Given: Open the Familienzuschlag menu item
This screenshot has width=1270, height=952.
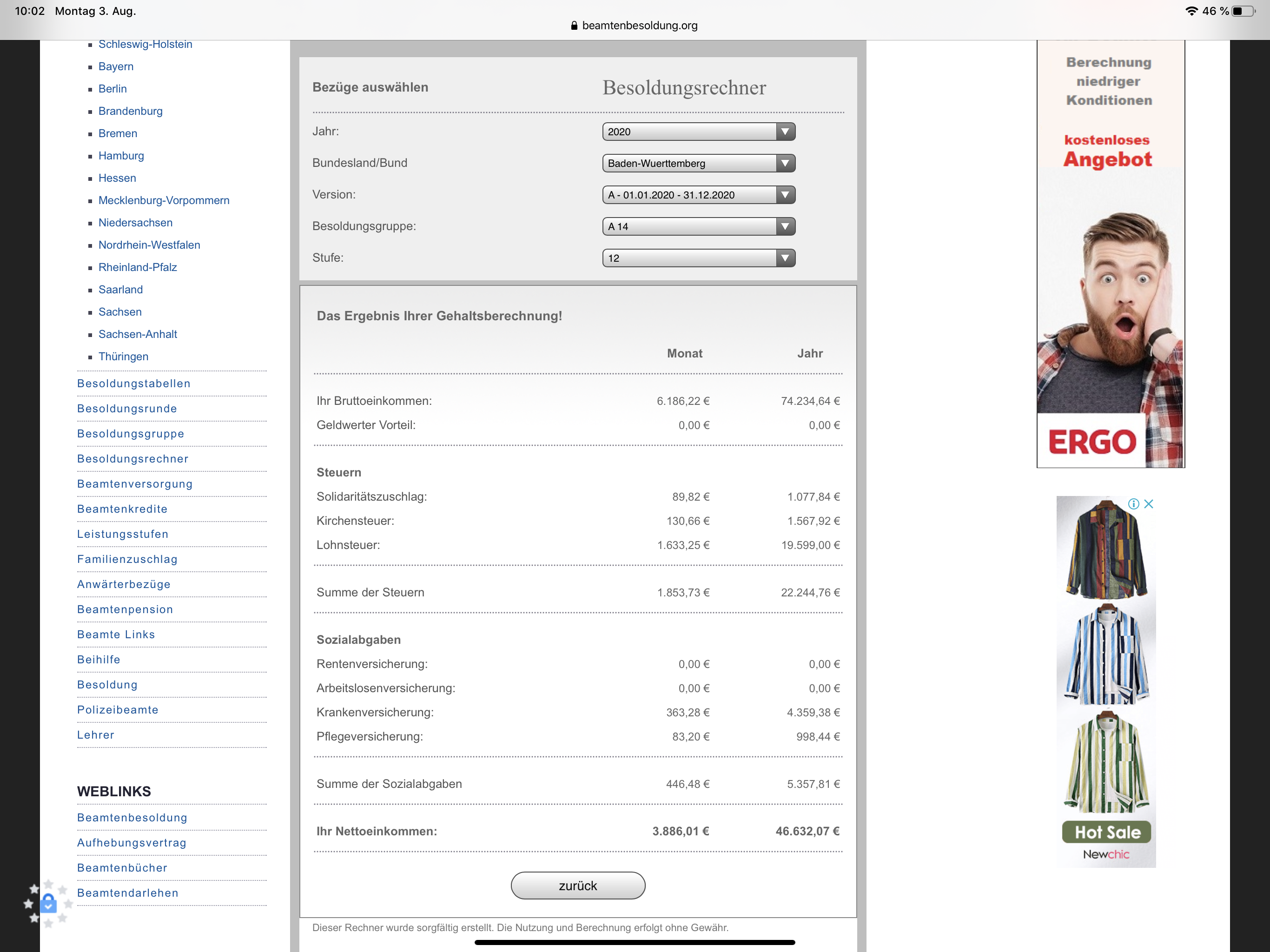Looking at the screenshot, I should pyautogui.click(x=127, y=559).
